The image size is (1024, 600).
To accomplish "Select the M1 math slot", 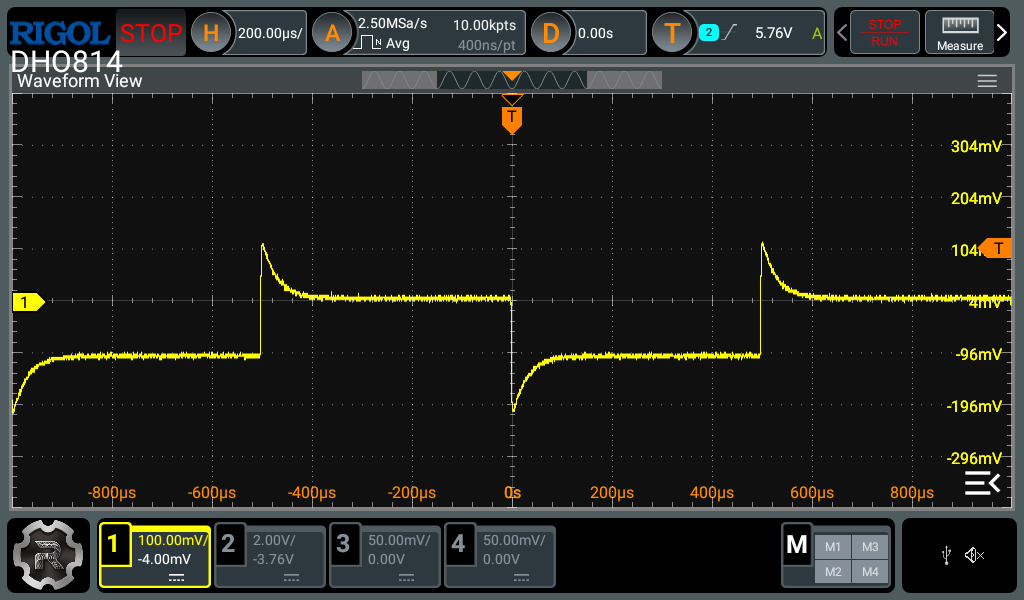I will 833,546.
